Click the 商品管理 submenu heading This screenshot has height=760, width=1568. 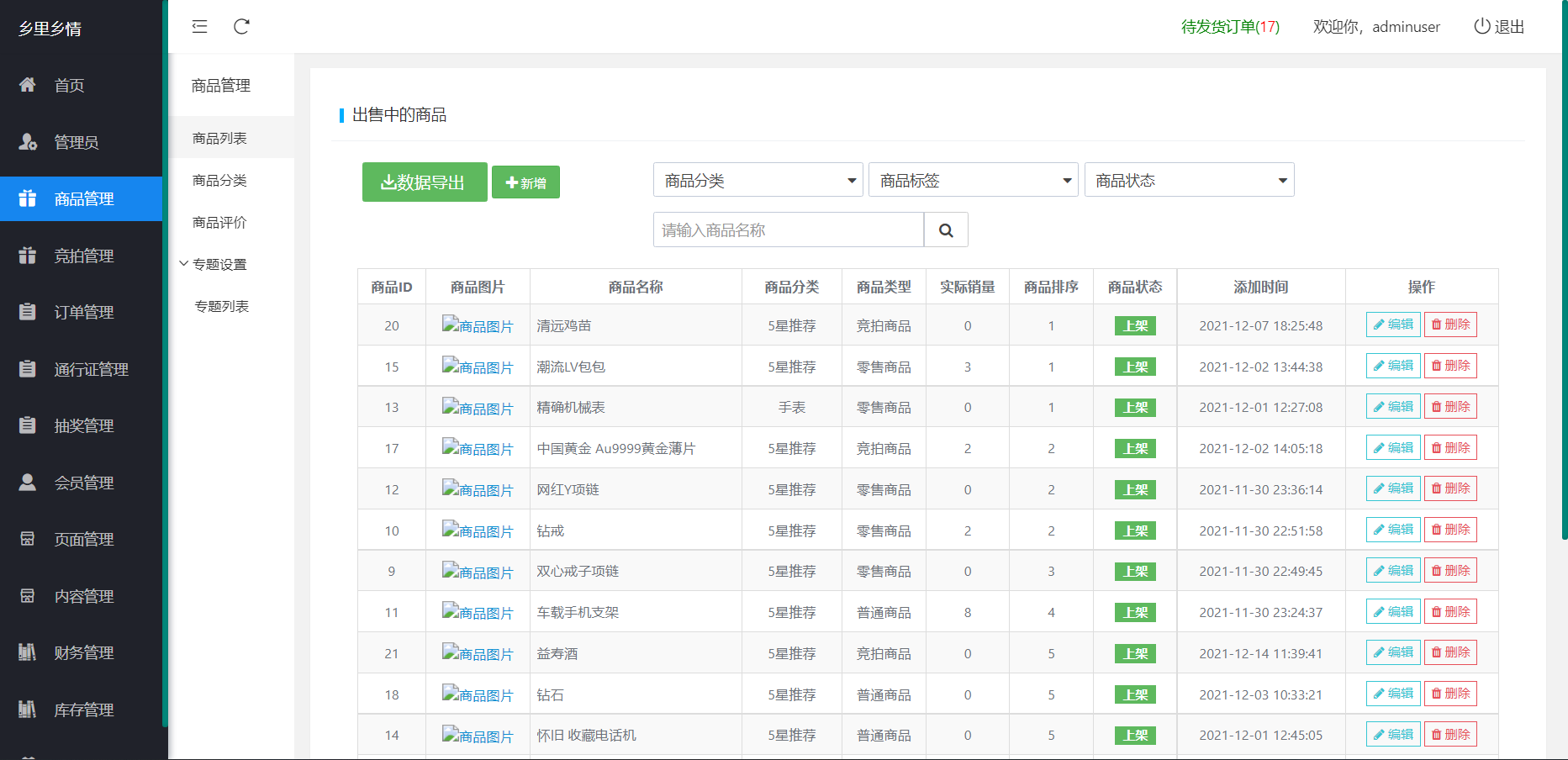click(221, 85)
